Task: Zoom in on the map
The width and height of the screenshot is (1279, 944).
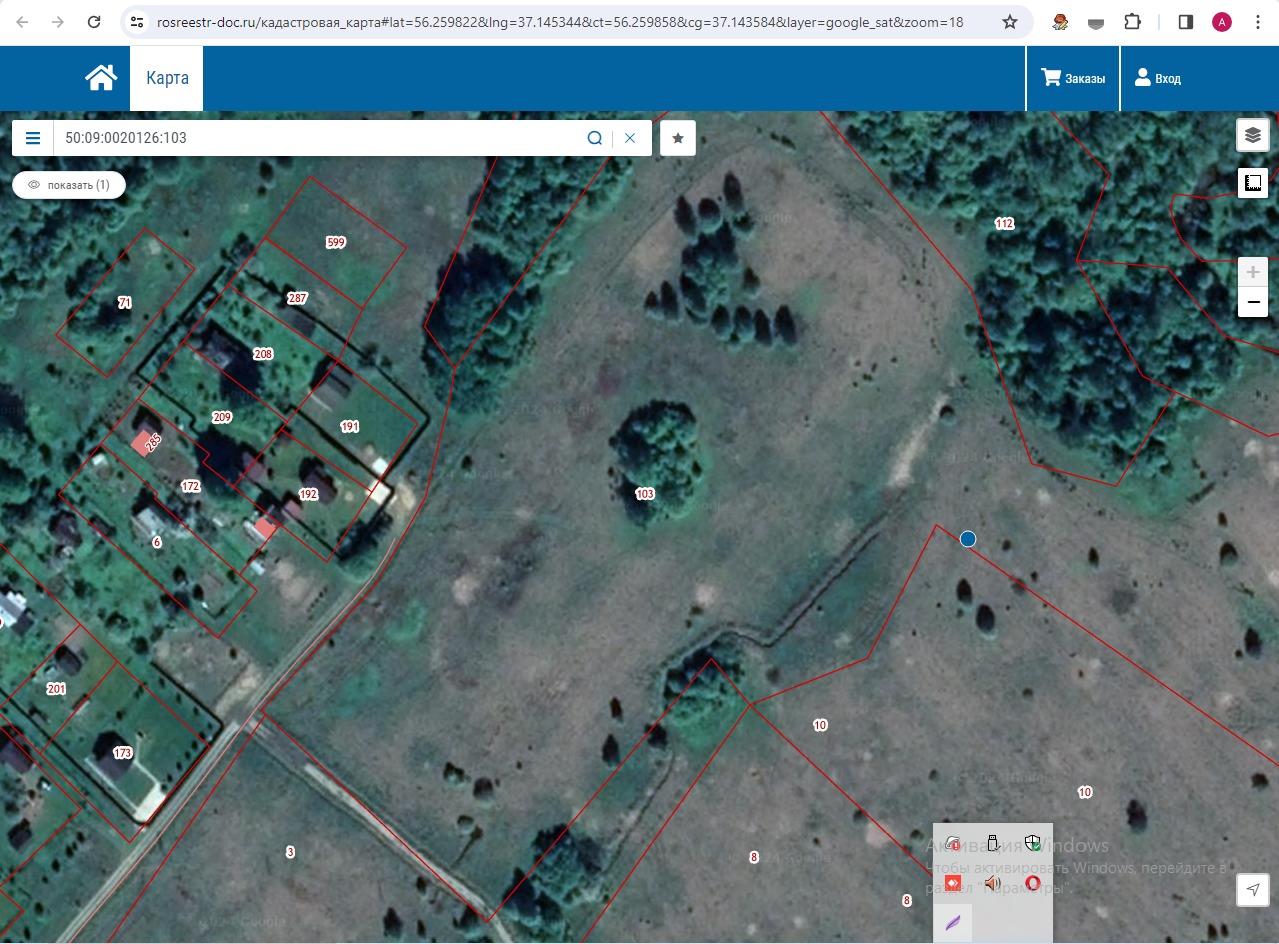Action: pyautogui.click(x=1253, y=272)
